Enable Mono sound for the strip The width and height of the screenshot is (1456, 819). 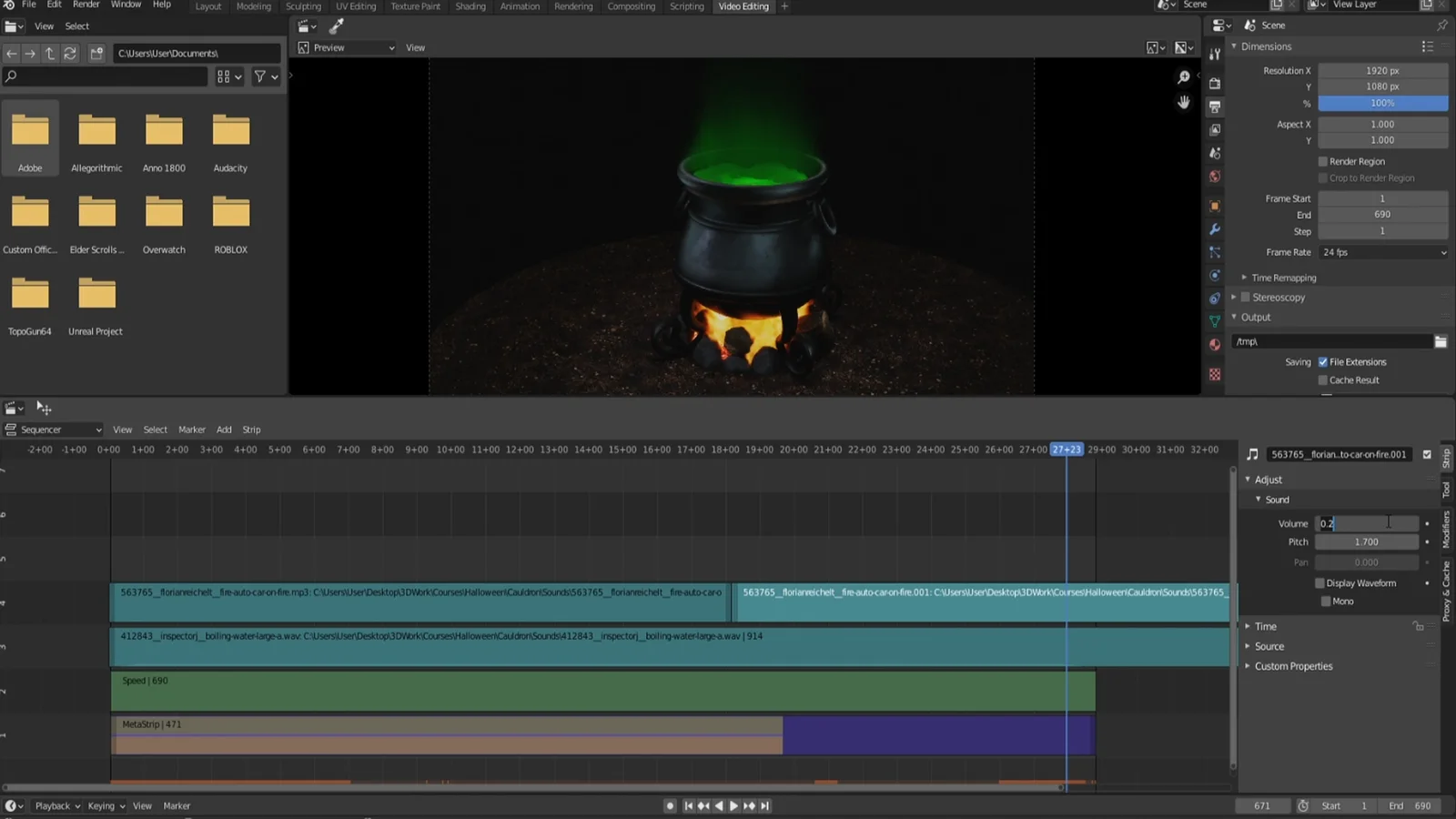coord(1326,601)
